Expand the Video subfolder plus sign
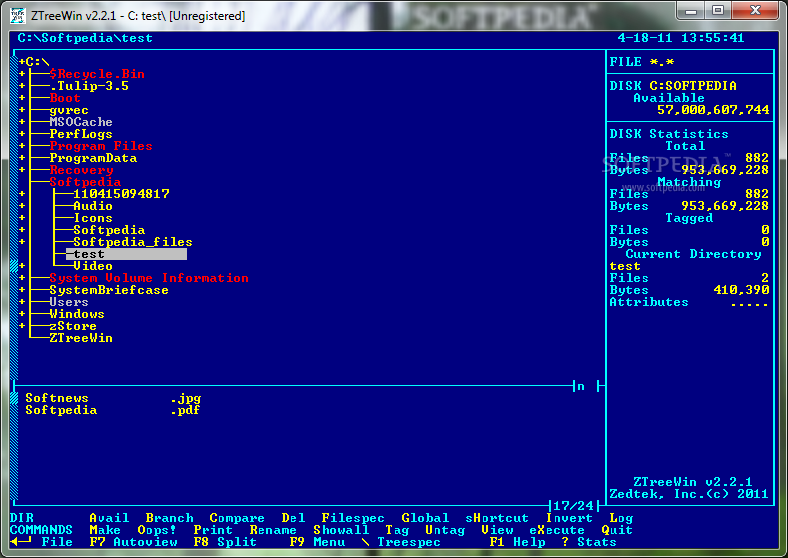The width and height of the screenshot is (788, 558). point(22,266)
